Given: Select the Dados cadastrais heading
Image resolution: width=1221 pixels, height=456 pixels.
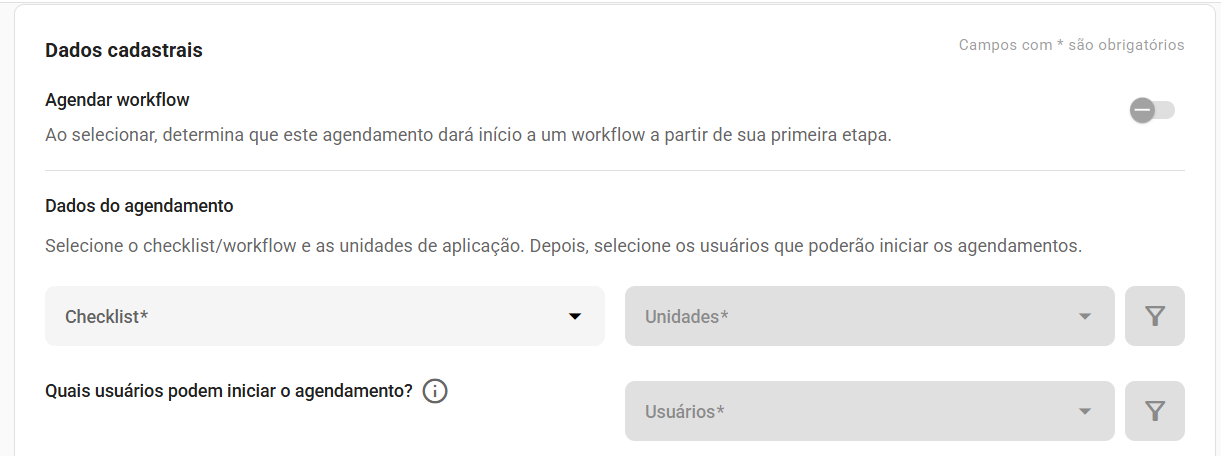Looking at the screenshot, I should click(x=124, y=50).
